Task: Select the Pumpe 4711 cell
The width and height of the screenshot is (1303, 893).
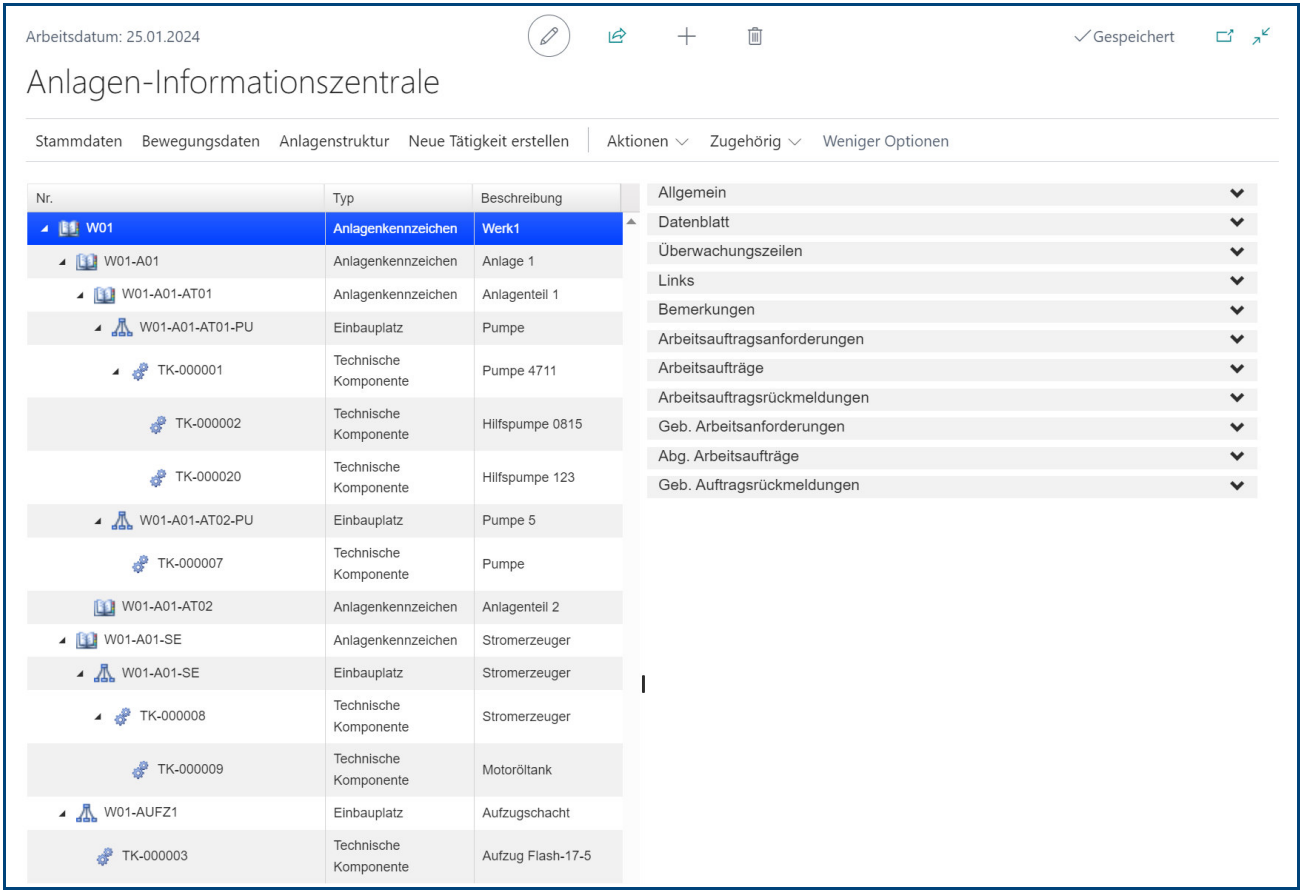Action: point(548,371)
